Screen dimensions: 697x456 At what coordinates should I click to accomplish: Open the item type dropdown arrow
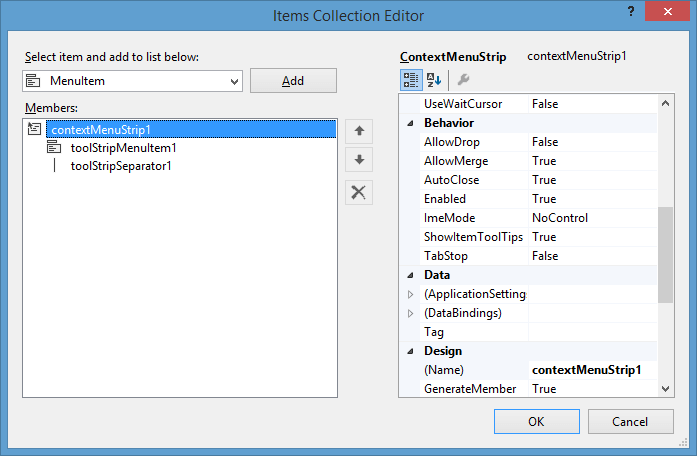234,81
